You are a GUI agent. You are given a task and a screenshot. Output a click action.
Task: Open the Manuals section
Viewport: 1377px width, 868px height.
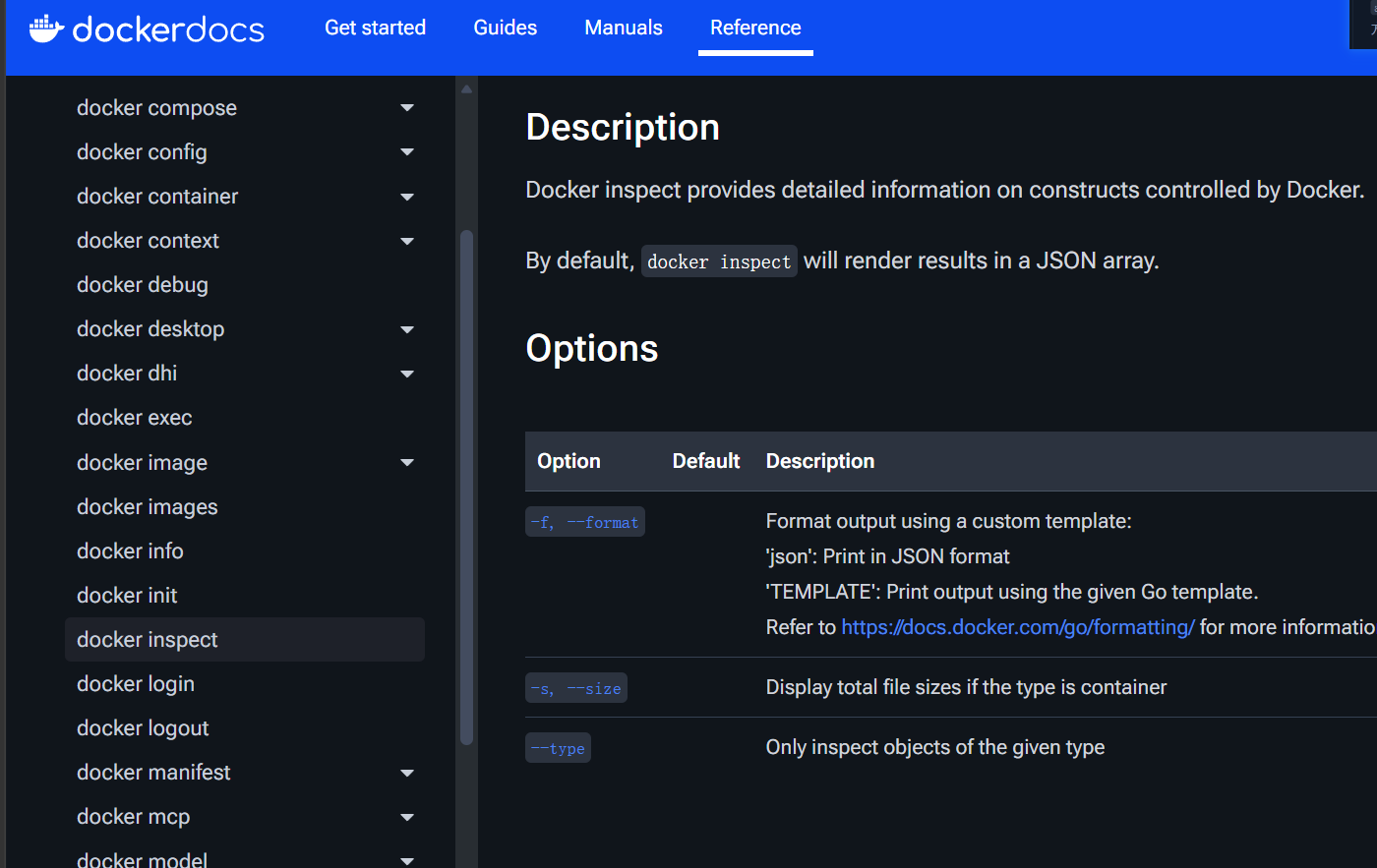(x=624, y=28)
